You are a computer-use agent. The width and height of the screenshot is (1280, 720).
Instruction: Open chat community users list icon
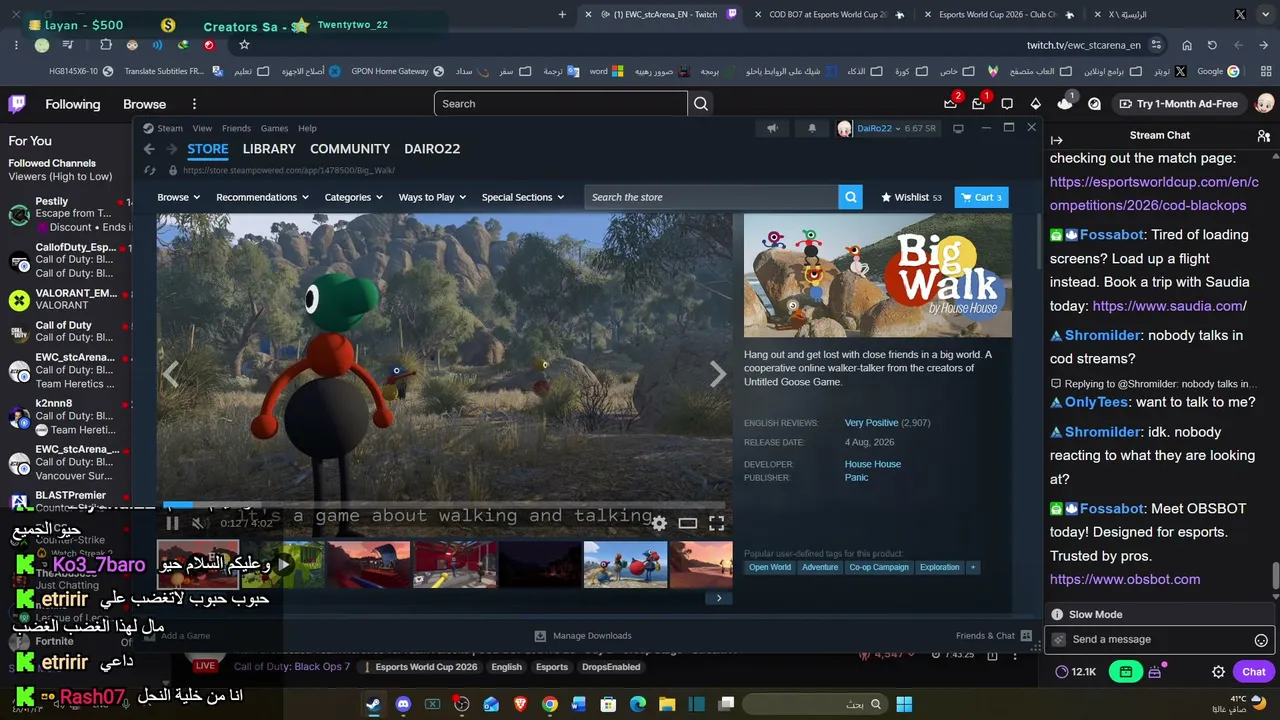tap(1264, 136)
